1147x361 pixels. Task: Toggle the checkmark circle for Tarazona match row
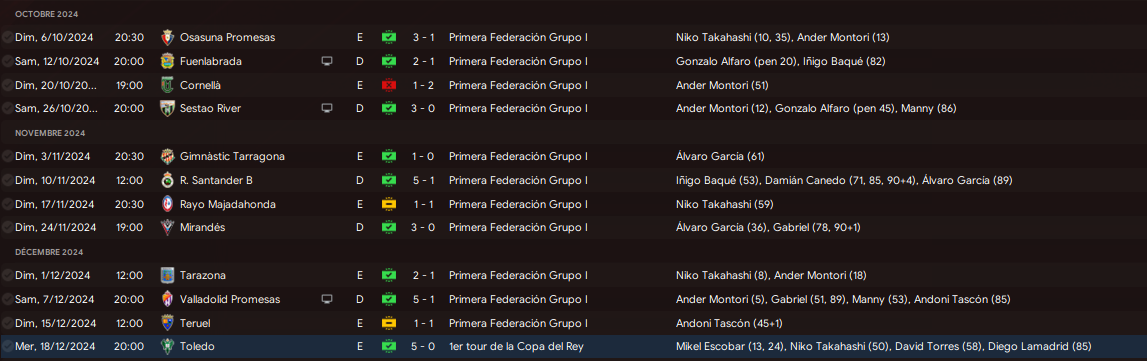pyautogui.click(x=7, y=276)
